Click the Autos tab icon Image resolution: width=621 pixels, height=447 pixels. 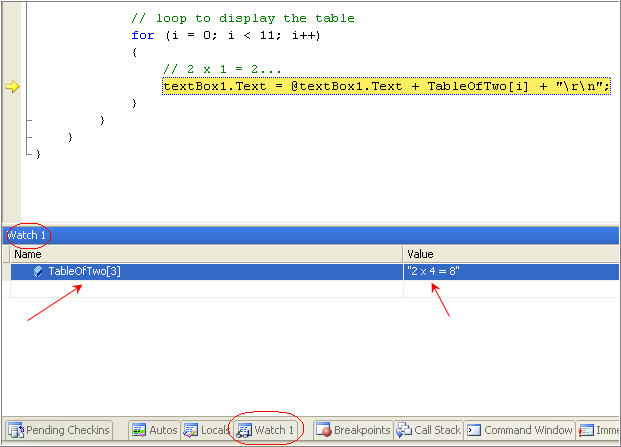pyautogui.click(x=139, y=430)
